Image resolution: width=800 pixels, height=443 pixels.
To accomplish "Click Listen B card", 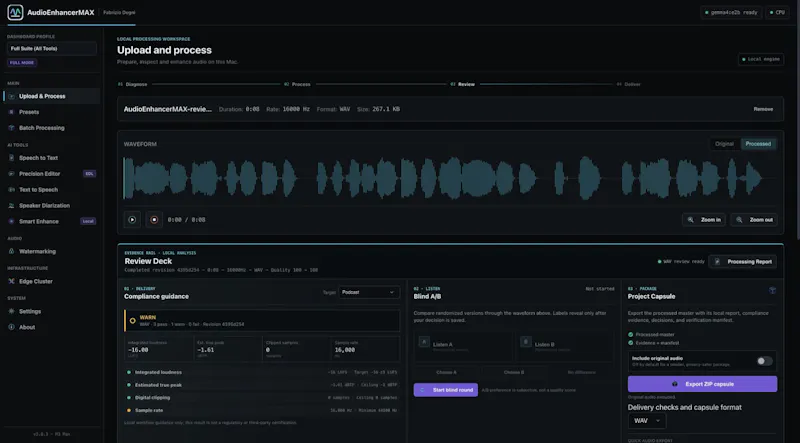I will (x=565, y=347).
